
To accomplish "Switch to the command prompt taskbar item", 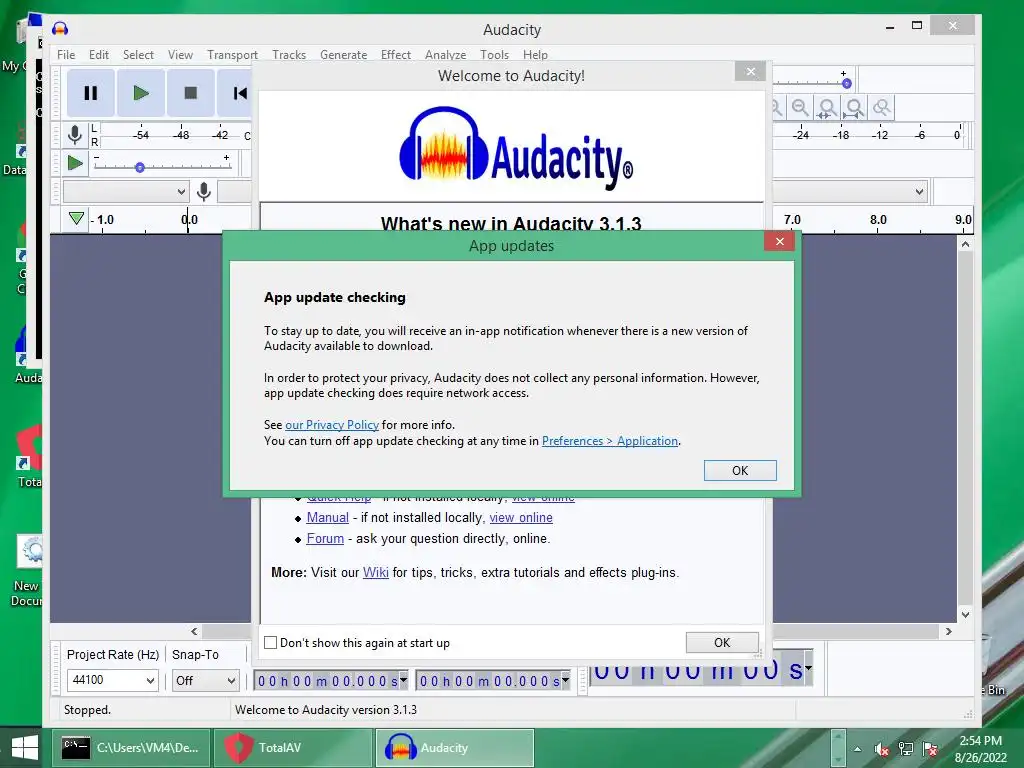I will 131,748.
